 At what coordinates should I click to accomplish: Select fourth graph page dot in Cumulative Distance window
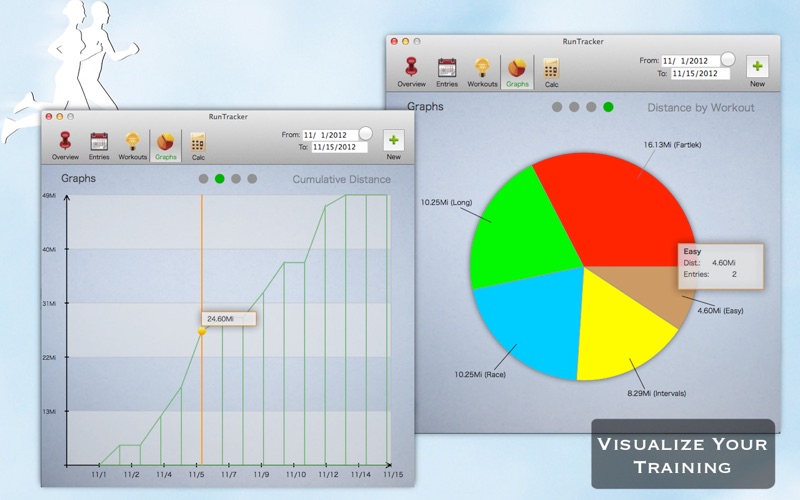252,179
